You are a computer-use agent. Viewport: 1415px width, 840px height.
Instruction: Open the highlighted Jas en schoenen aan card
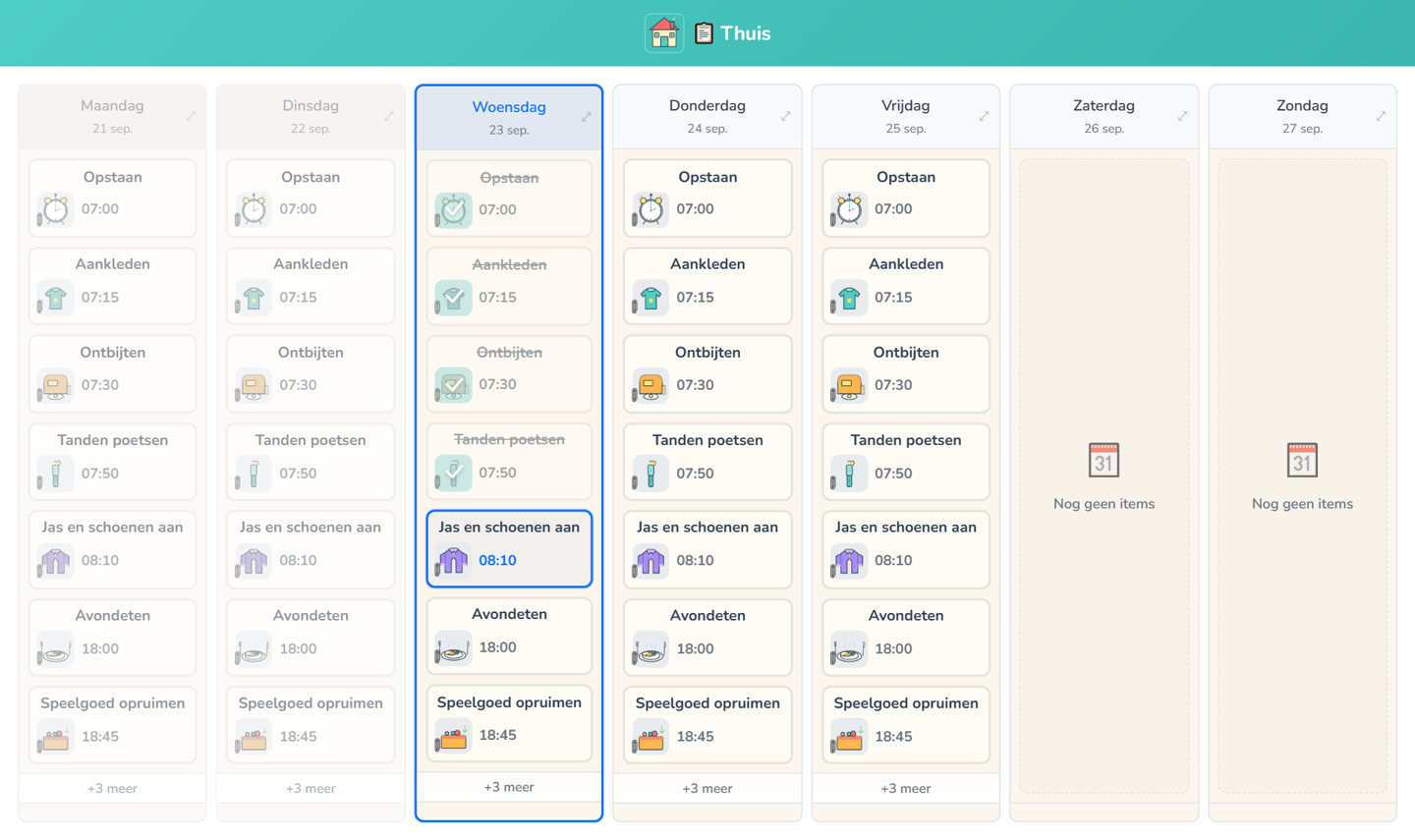[509, 548]
